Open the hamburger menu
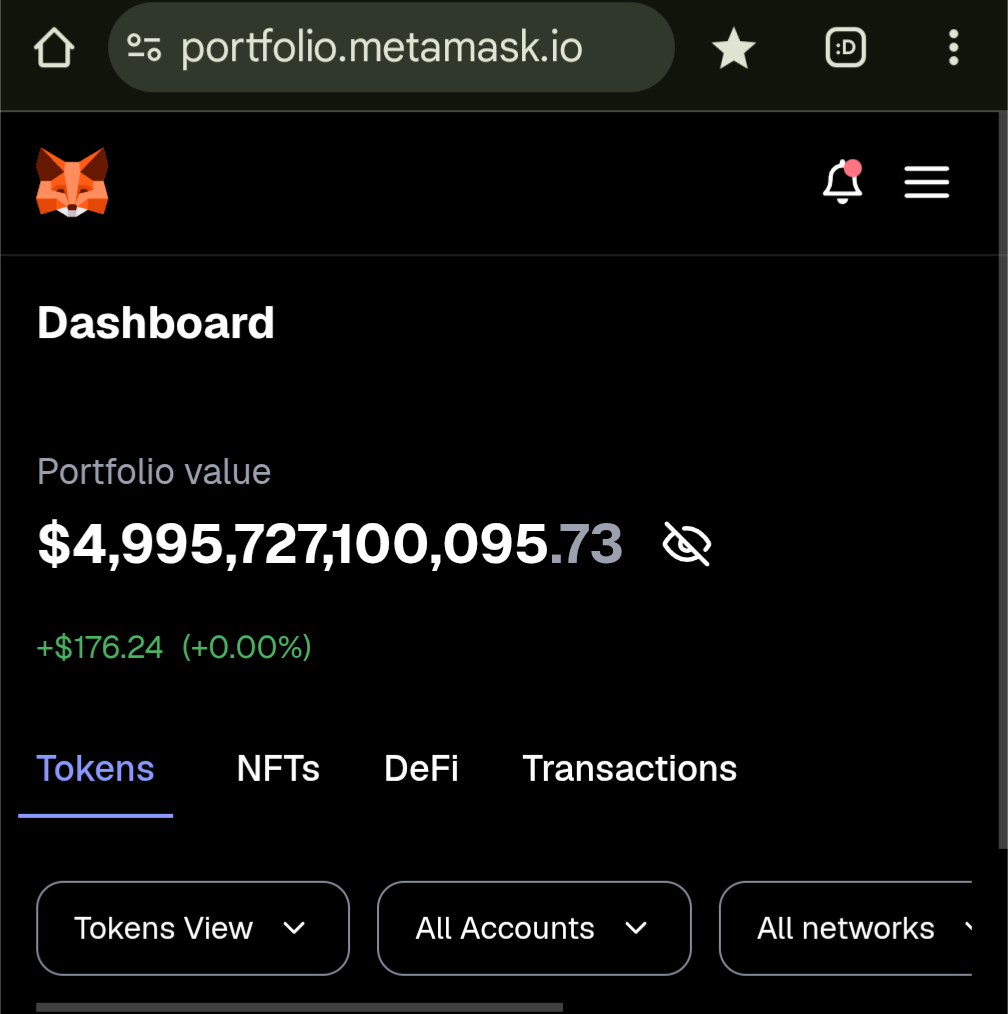1008x1014 pixels. [x=927, y=182]
